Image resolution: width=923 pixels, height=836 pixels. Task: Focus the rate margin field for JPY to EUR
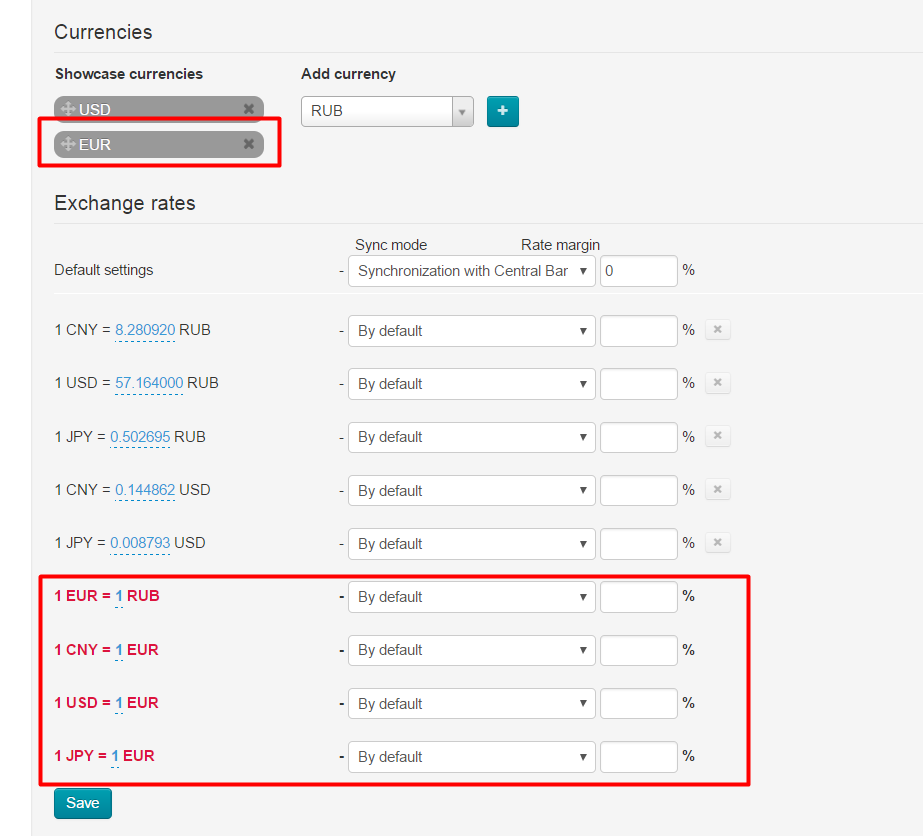click(x=639, y=757)
